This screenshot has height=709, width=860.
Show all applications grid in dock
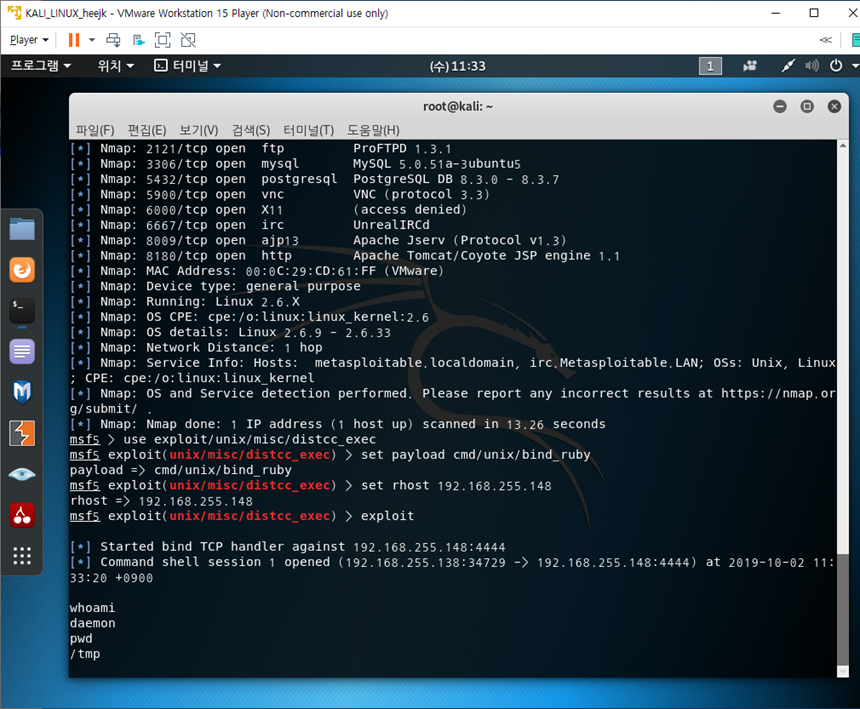[x=22, y=555]
